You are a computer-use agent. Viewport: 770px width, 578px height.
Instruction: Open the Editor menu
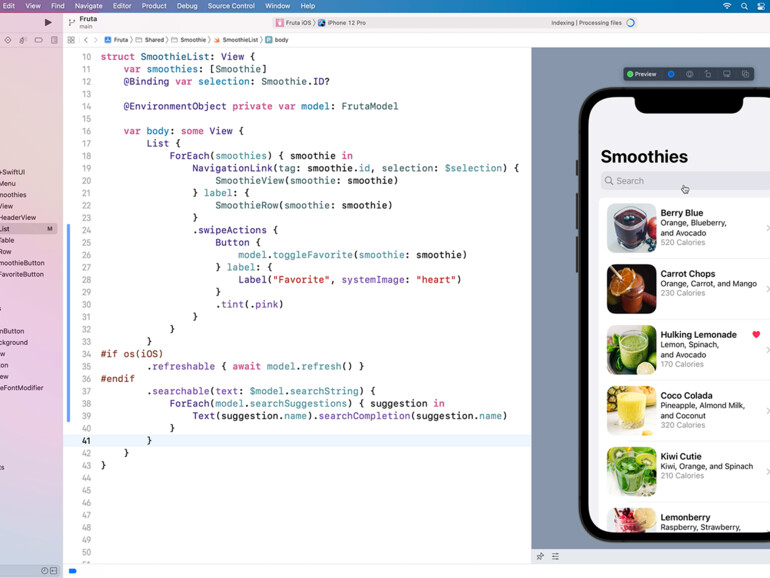click(x=122, y=6)
